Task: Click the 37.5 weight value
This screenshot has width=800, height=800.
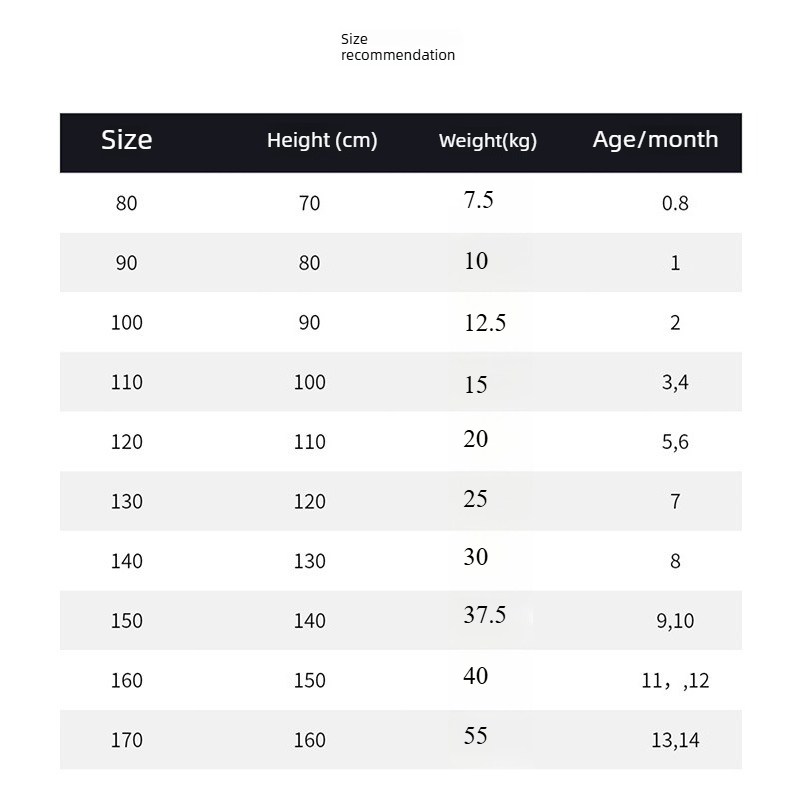Action: pyautogui.click(x=485, y=615)
